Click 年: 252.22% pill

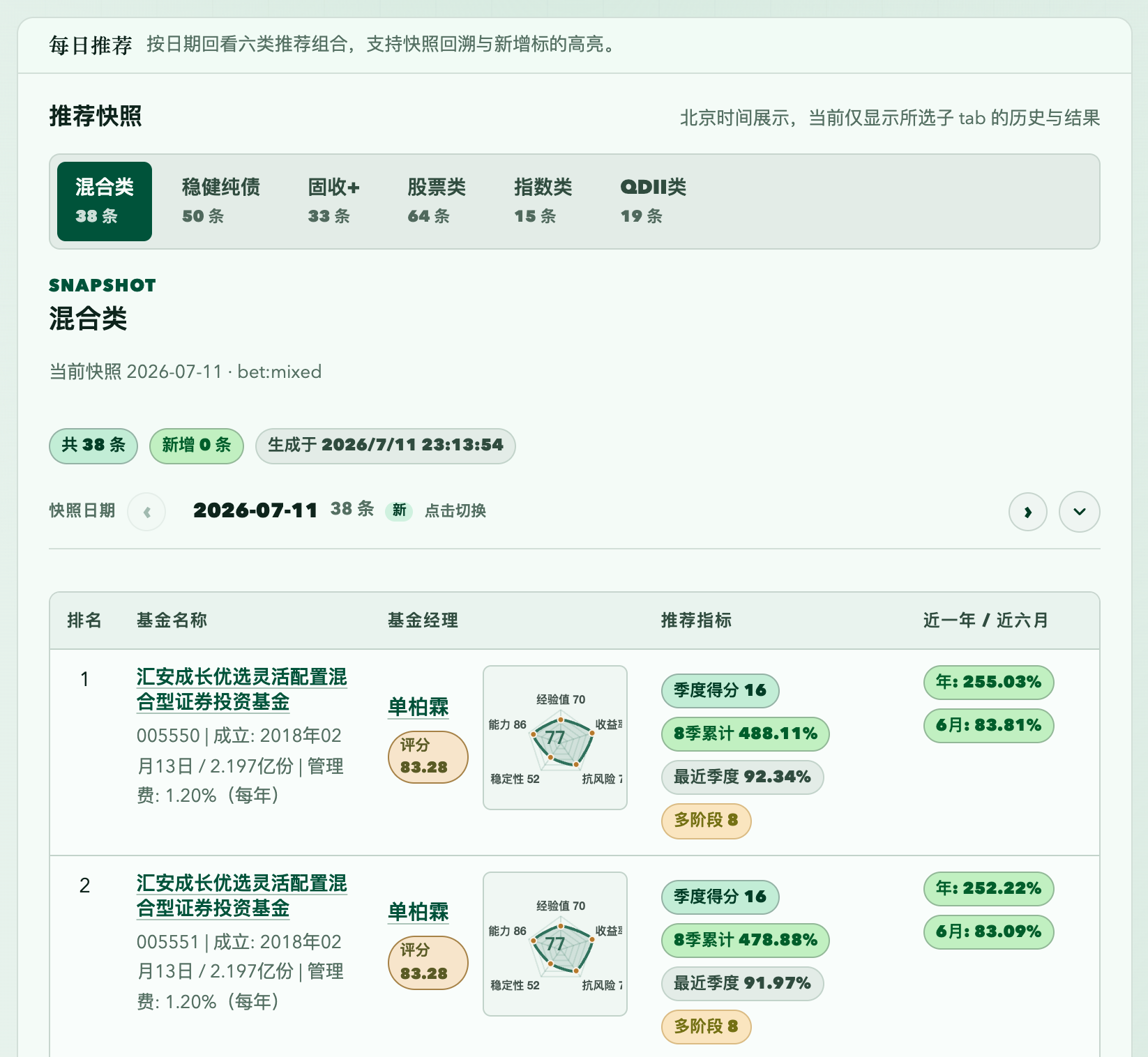pos(989,889)
